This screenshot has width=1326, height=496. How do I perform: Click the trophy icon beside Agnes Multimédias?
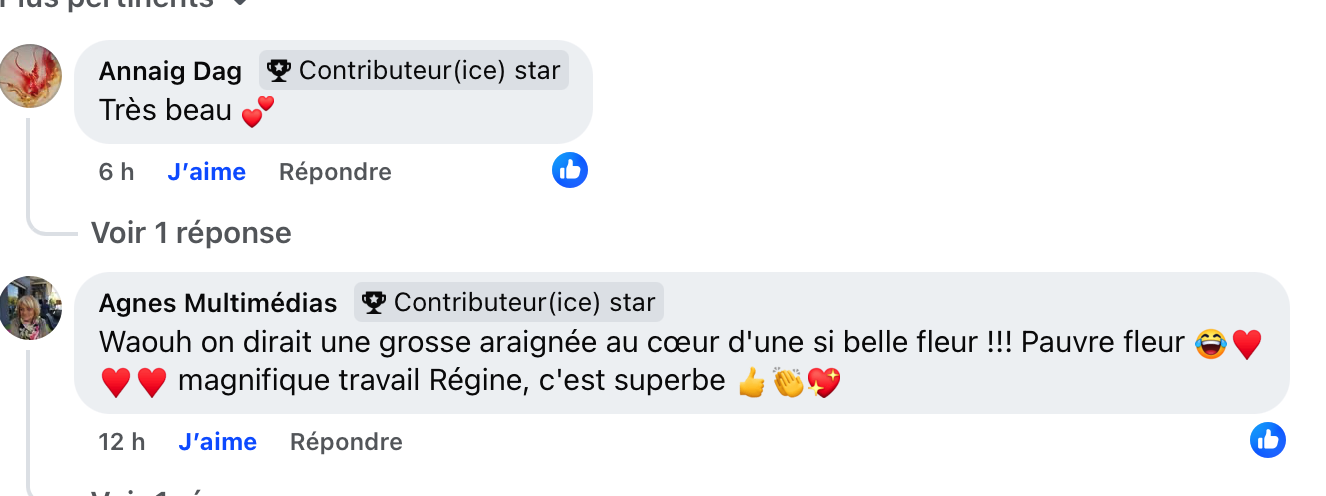coord(374,302)
